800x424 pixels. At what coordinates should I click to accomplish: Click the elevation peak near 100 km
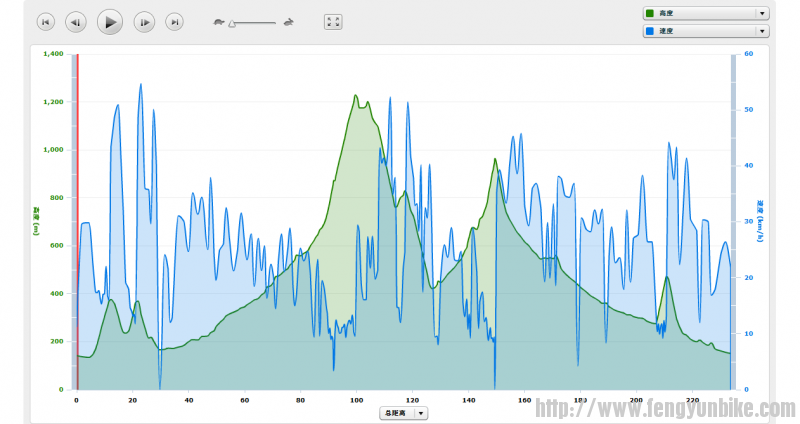click(355, 96)
